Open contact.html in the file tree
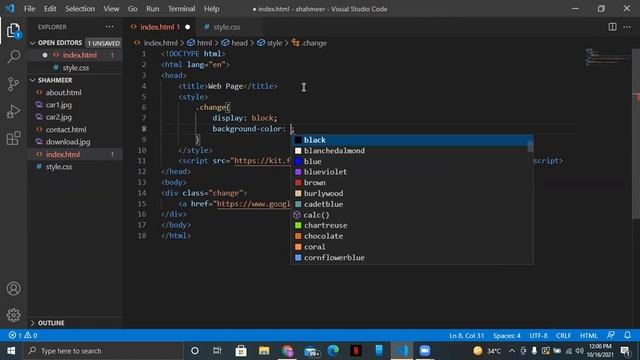The width and height of the screenshot is (640, 360). tap(66, 130)
